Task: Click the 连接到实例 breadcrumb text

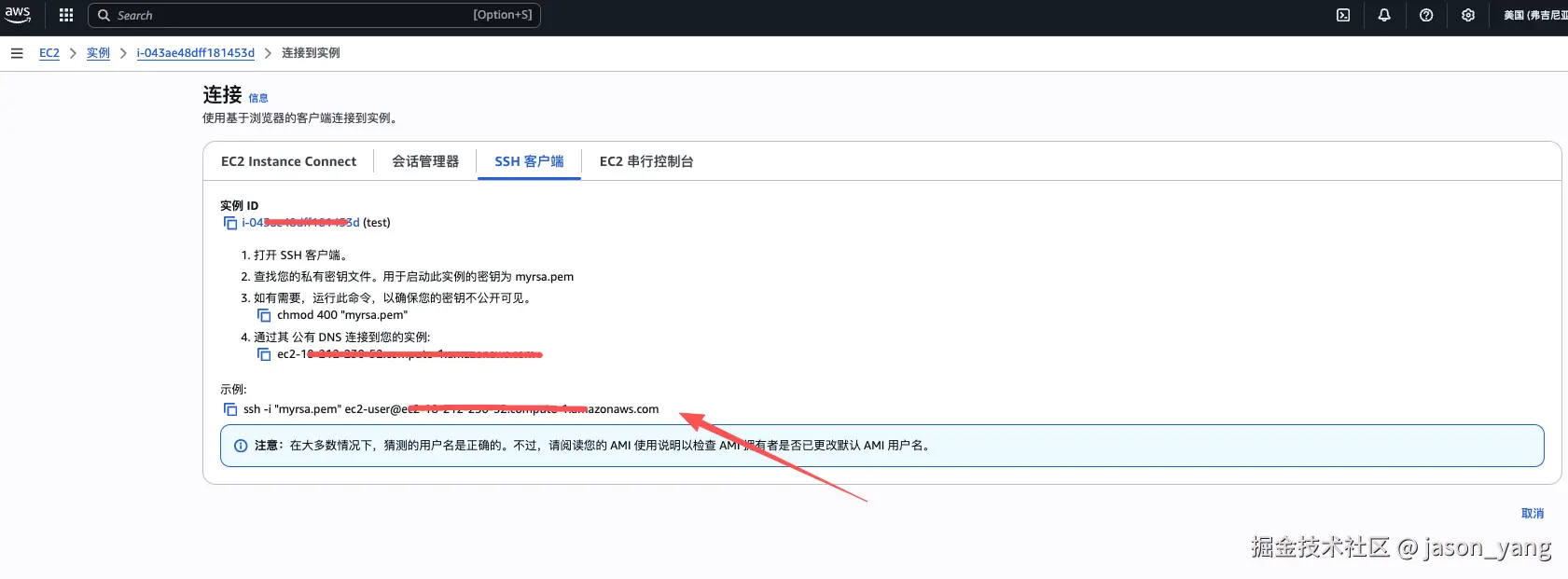Action: point(311,53)
